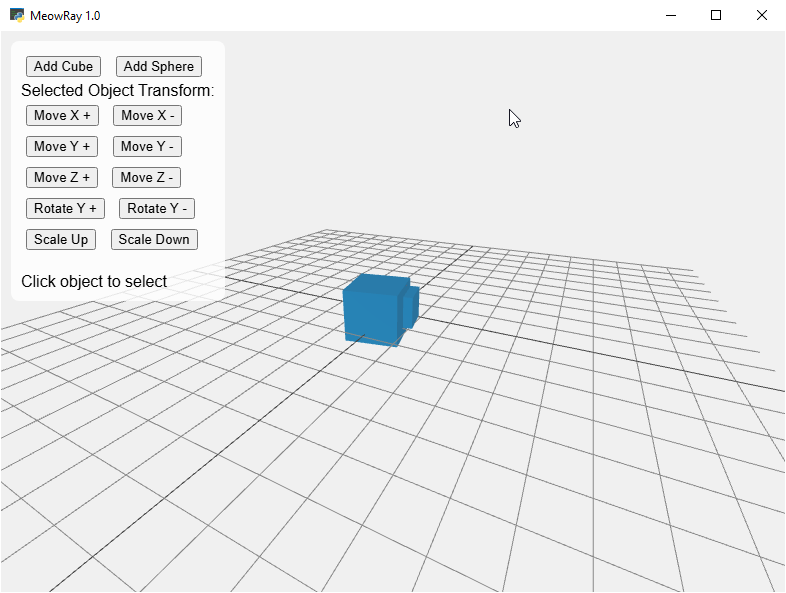Screen dimensions: 786x593
Task: Click the Add Cube button
Action: [63, 66]
